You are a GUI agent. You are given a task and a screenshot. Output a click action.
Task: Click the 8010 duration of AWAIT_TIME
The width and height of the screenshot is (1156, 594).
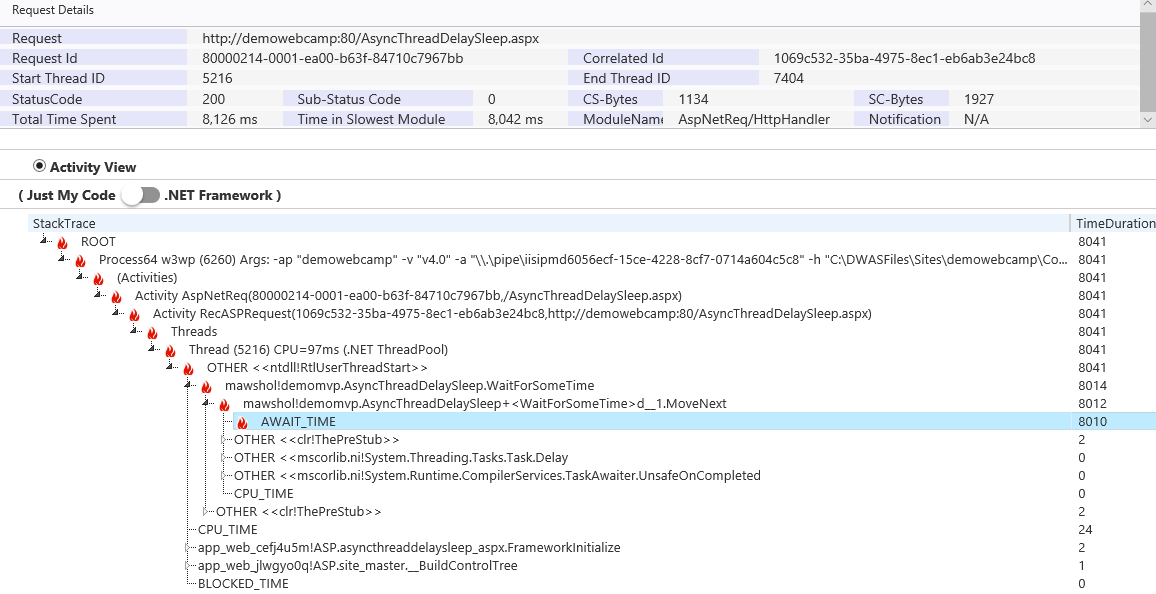tap(1093, 422)
